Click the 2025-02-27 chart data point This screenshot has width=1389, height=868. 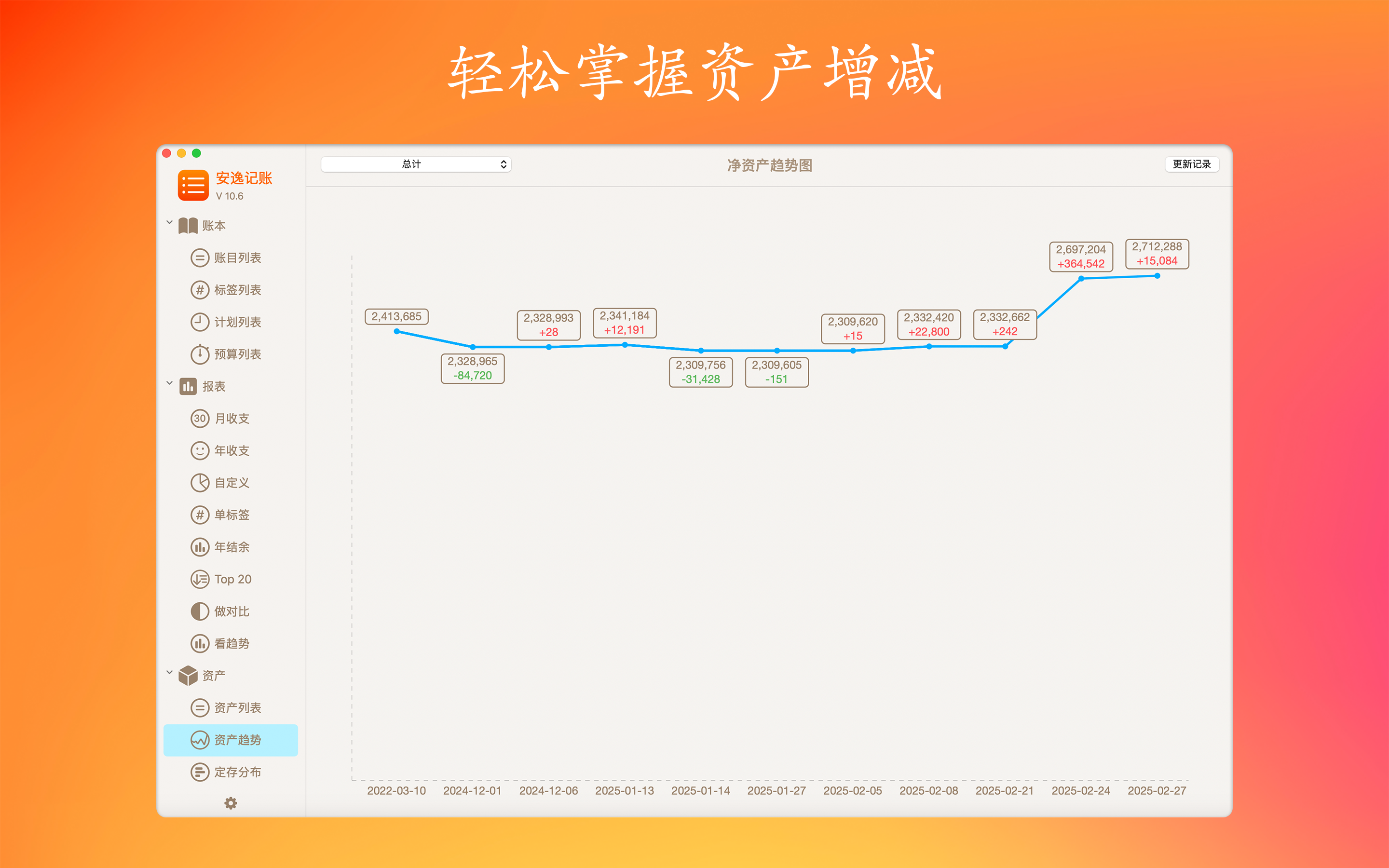point(1157,276)
